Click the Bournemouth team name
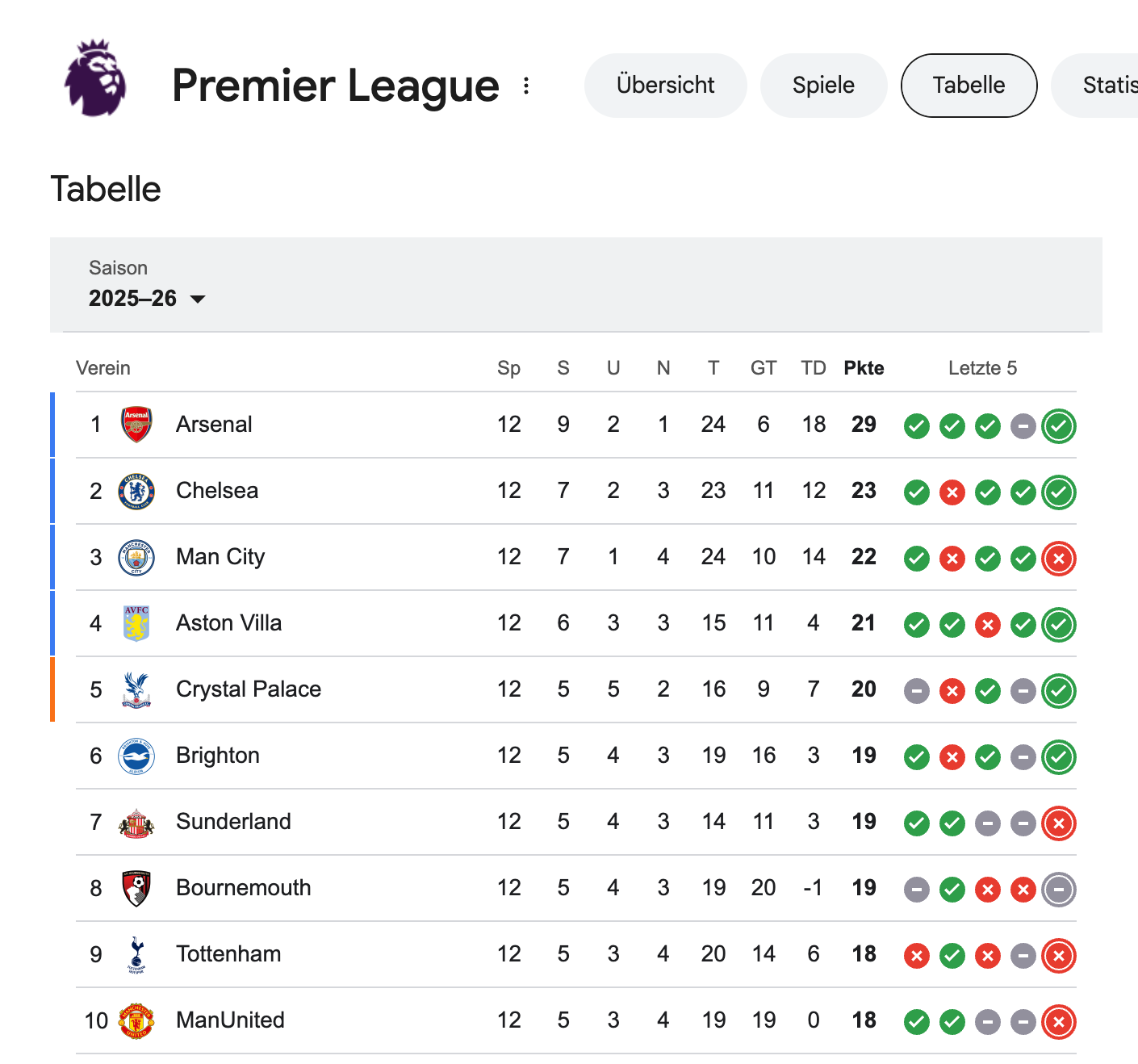Image resolution: width=1138 pixels, height=1064 pixels. (243, 888)
